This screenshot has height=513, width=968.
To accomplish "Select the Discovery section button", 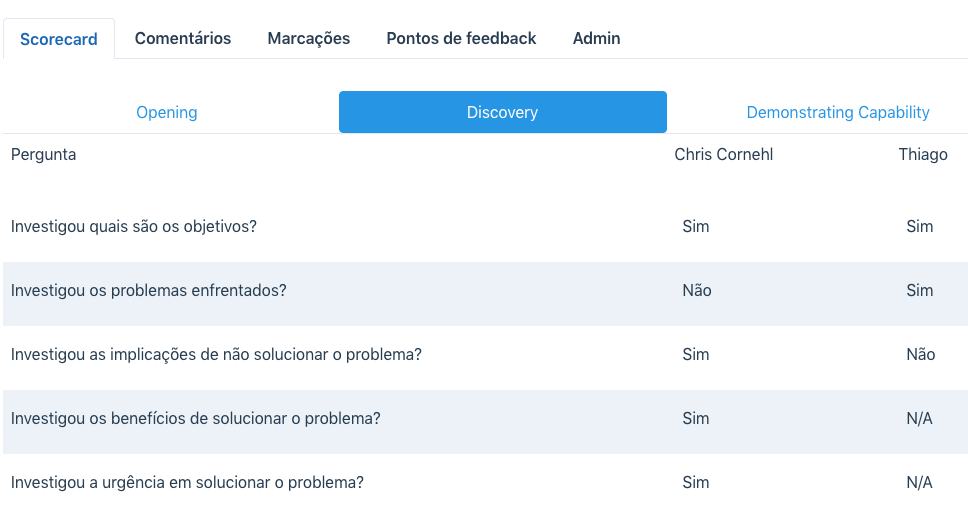I will [503, 112].
